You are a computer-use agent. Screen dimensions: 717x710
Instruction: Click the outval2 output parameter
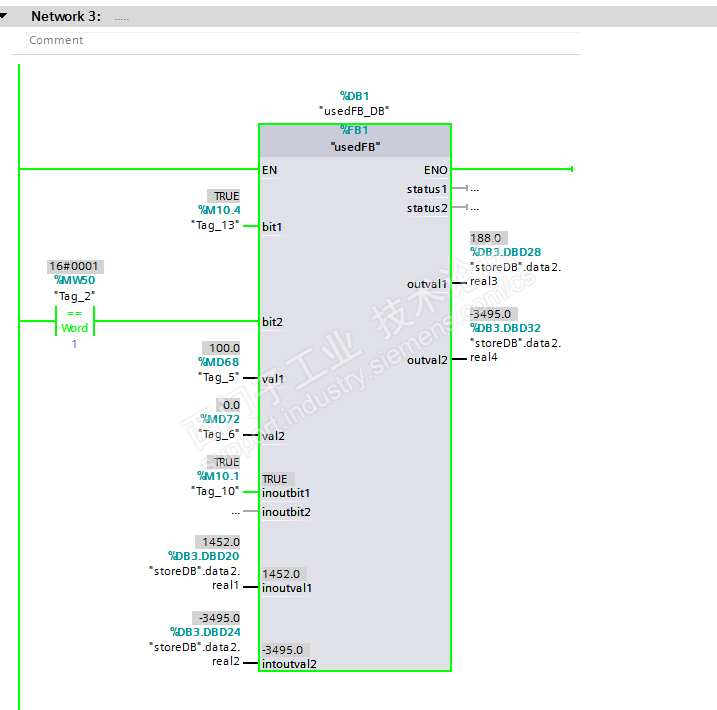[427, 360]
